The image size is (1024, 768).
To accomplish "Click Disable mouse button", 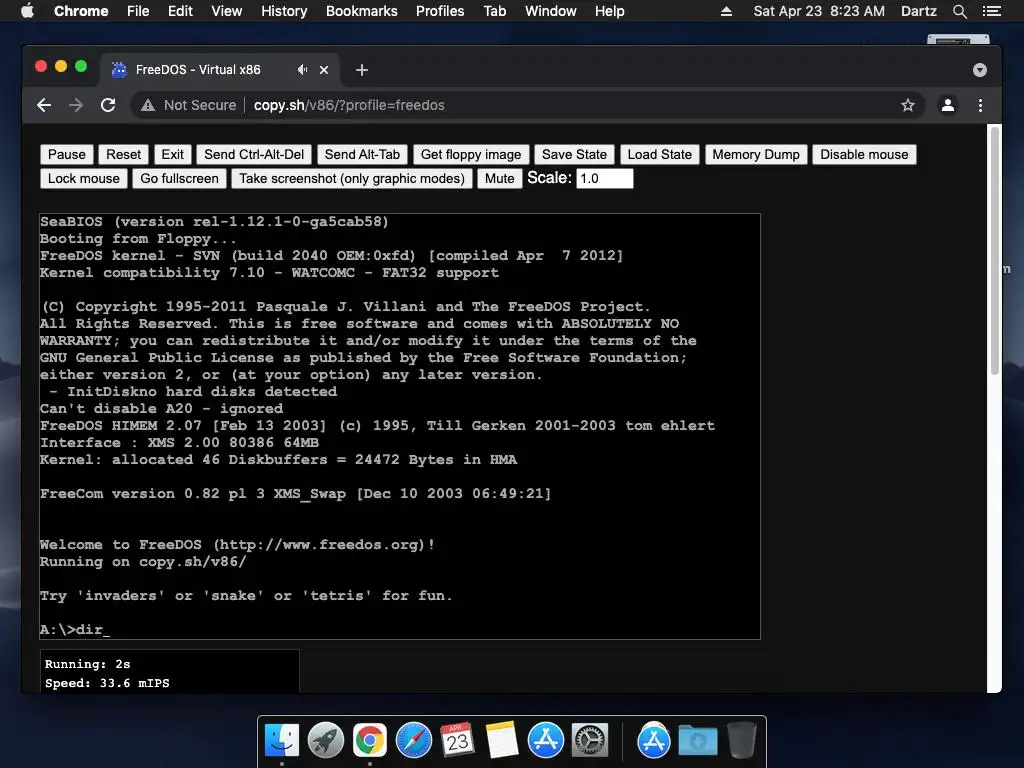I will (x=864, y=154).
